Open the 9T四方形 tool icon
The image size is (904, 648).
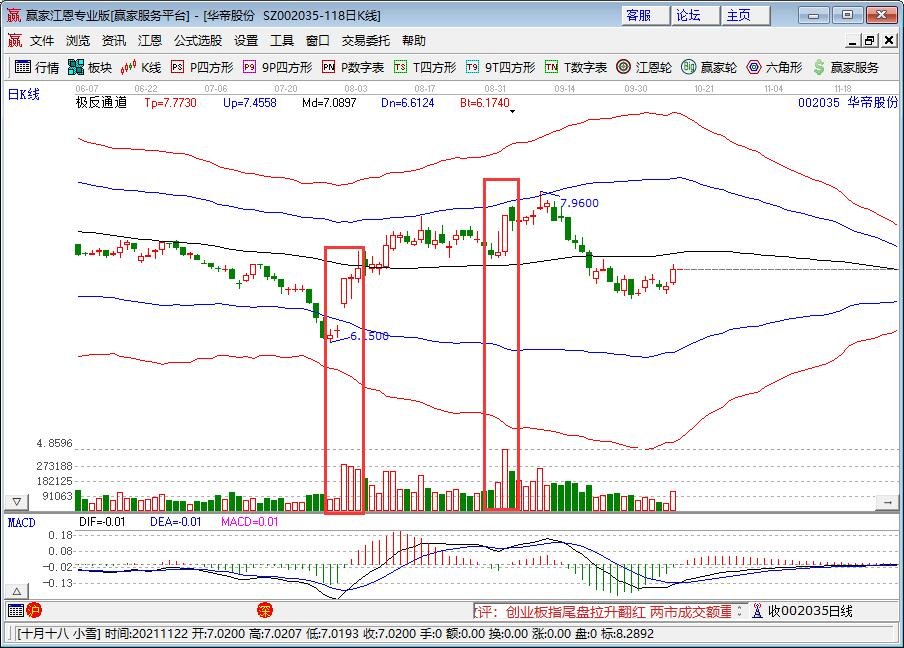pyautogui.click(x=472, y=67)
